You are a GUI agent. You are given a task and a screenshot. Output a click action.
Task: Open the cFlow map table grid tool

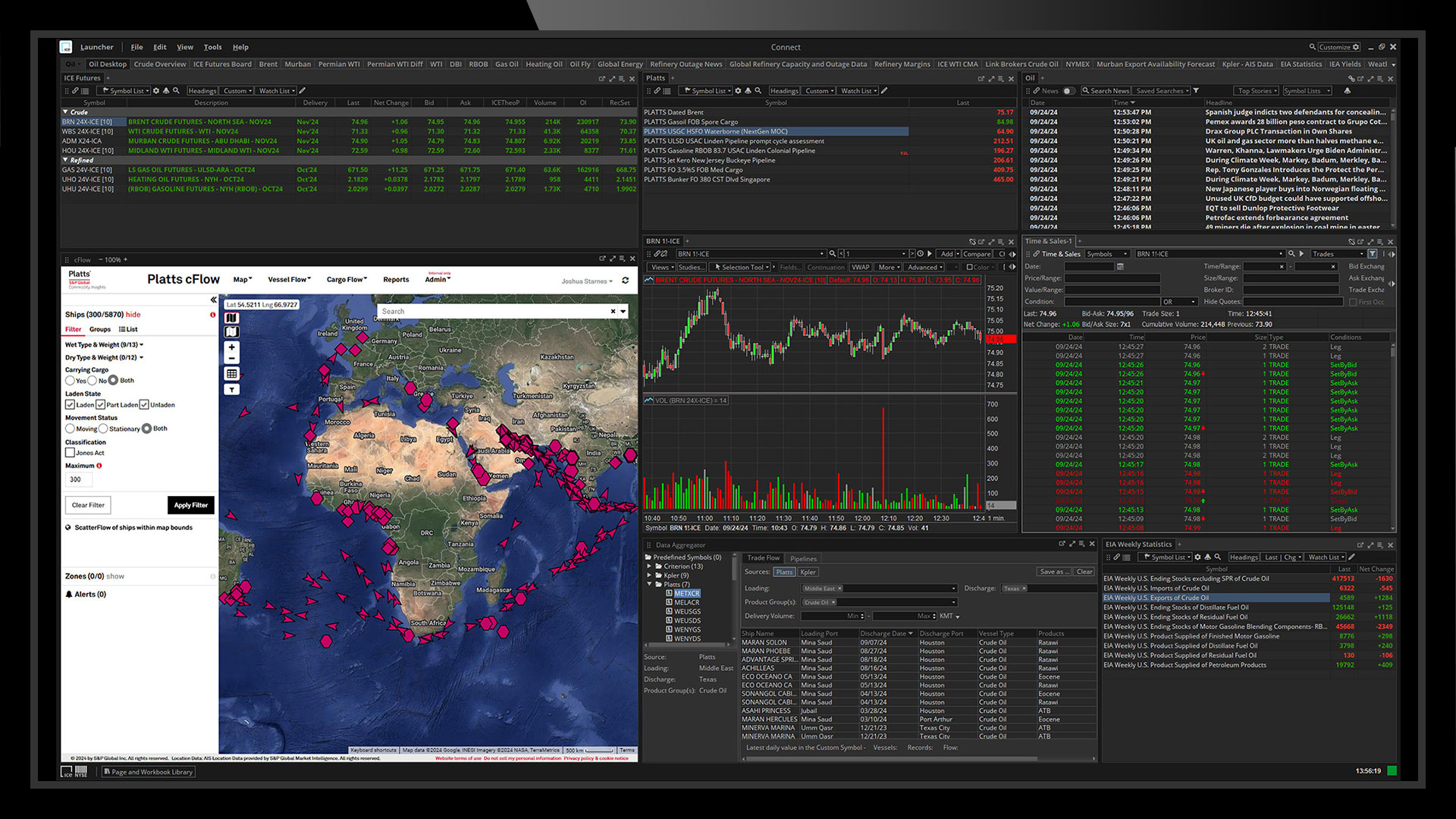click(232, 374)
